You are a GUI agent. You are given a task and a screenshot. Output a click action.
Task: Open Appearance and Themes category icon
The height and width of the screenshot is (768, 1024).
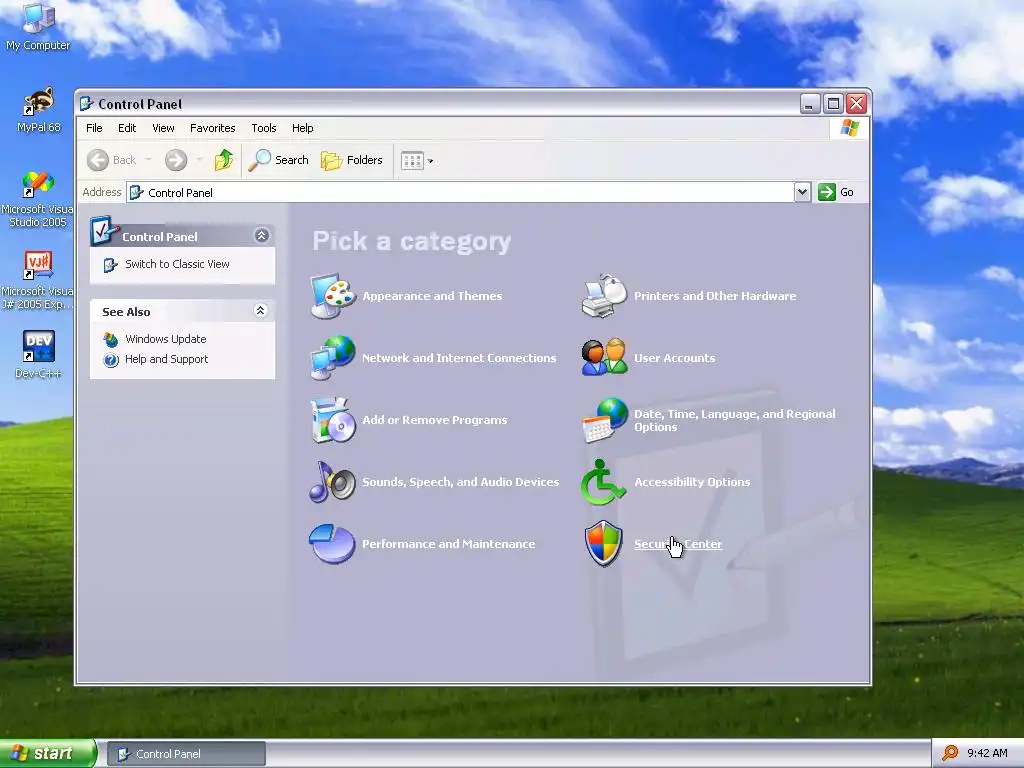[332, 296]
